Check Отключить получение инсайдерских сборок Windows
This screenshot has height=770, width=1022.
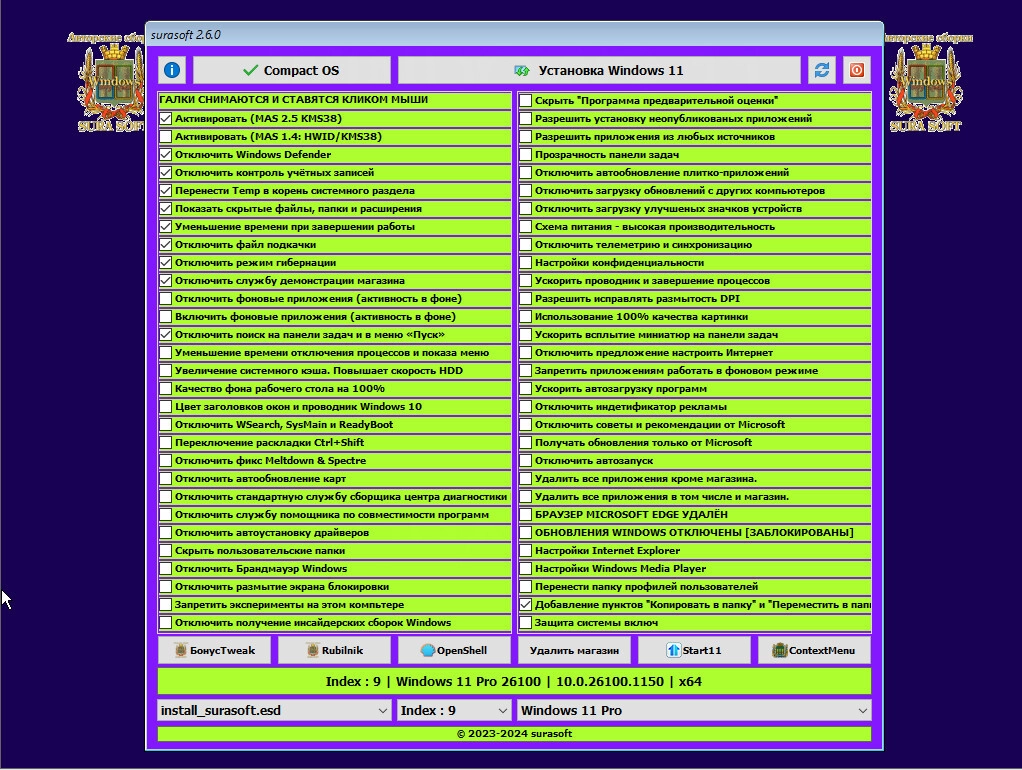[166, 623]
